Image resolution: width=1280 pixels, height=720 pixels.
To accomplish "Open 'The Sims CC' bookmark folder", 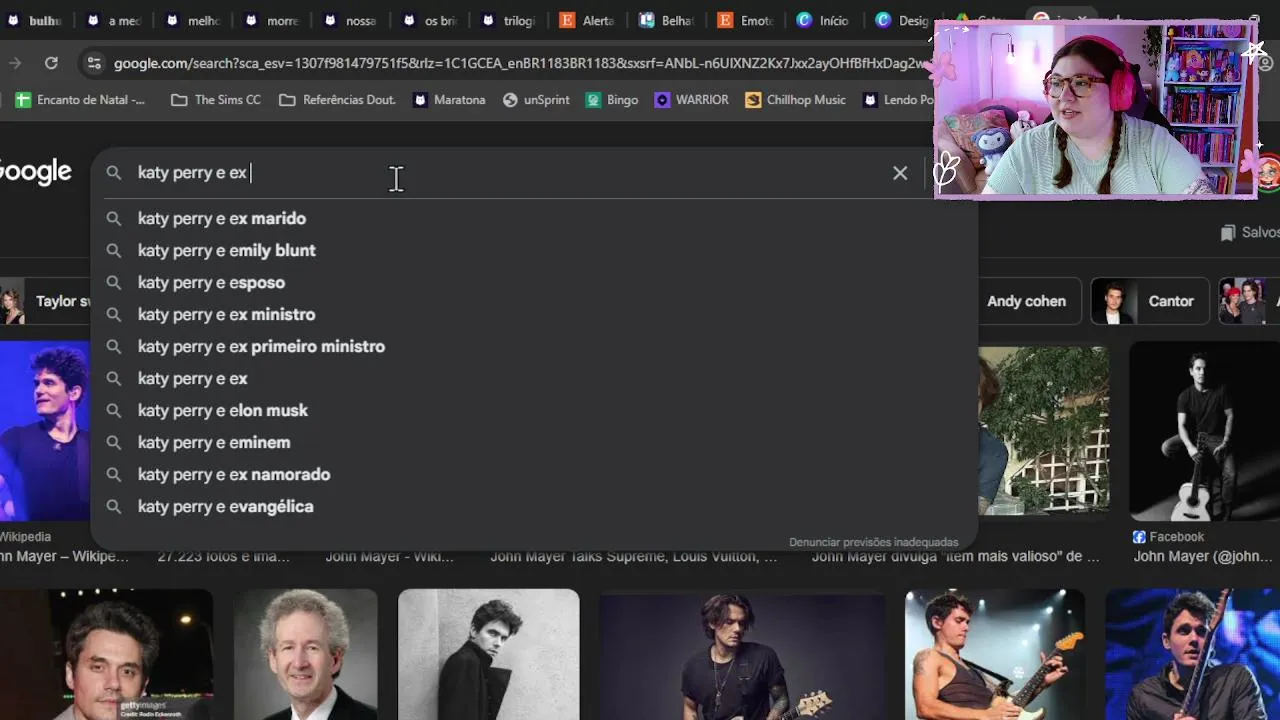I will 216,100.
